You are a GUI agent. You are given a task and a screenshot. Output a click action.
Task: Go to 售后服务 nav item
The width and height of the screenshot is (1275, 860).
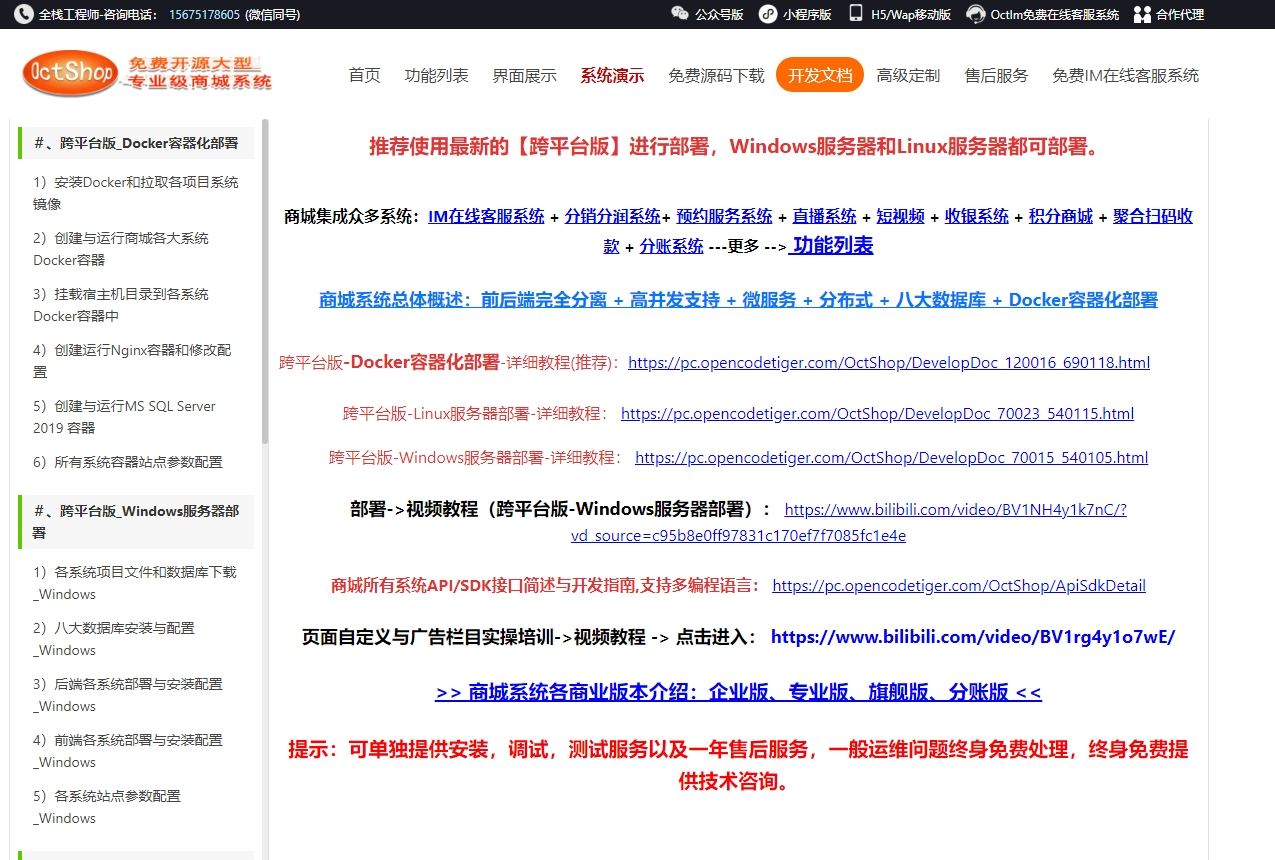pos(996,75)
